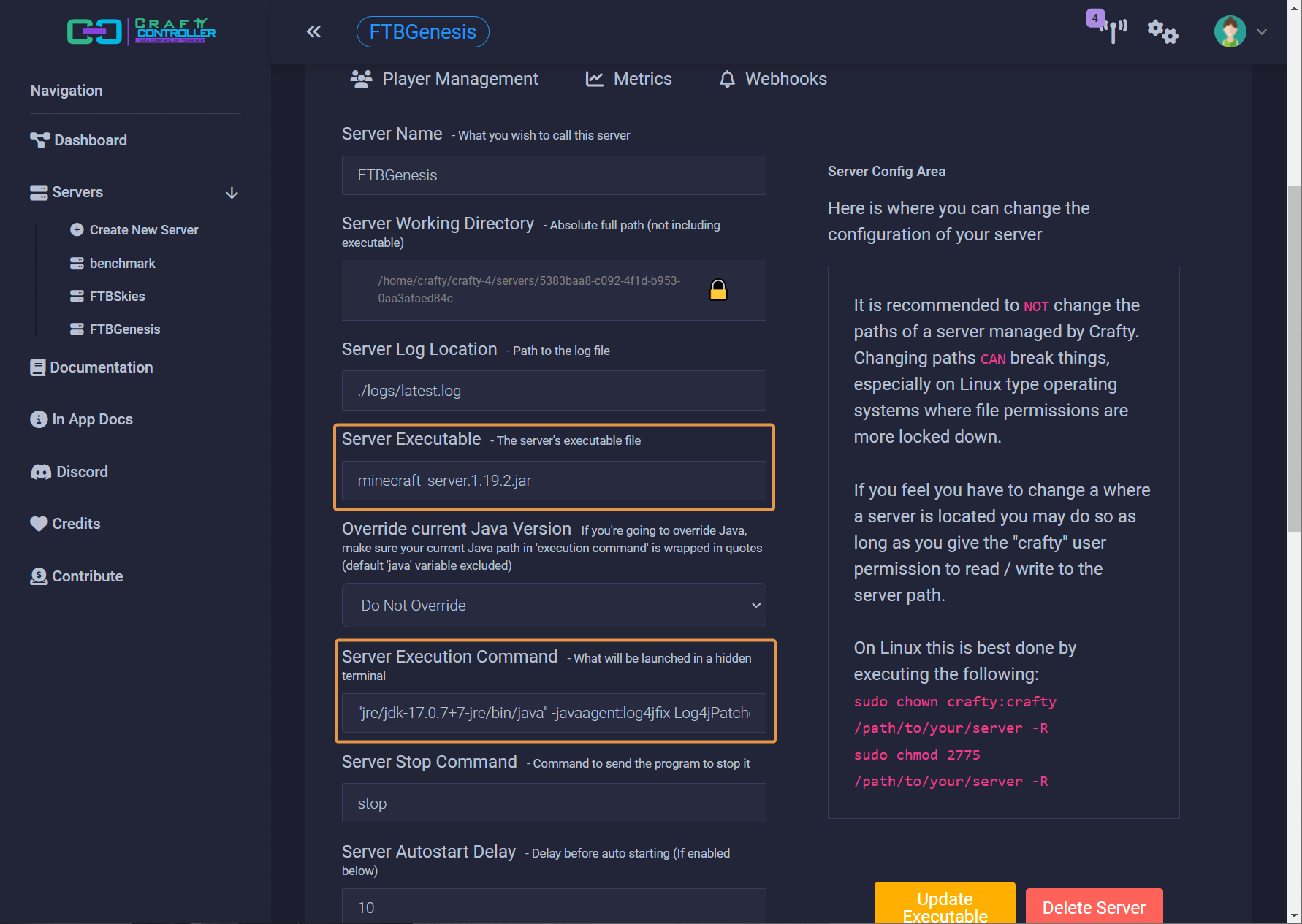Click the Discord logo icon
Screen dimensions: 1302x924
click(41, 472)
